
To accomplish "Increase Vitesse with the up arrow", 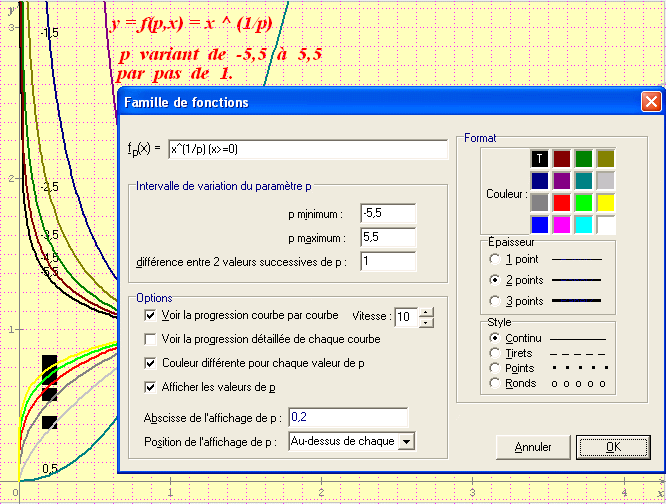I will pos(427,312).
